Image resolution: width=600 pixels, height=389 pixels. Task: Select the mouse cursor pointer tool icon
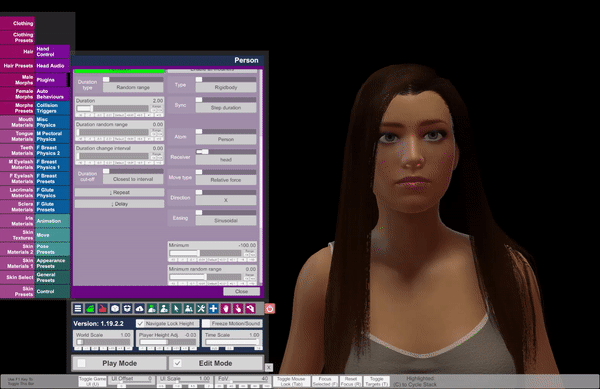(x=176, y=308)
